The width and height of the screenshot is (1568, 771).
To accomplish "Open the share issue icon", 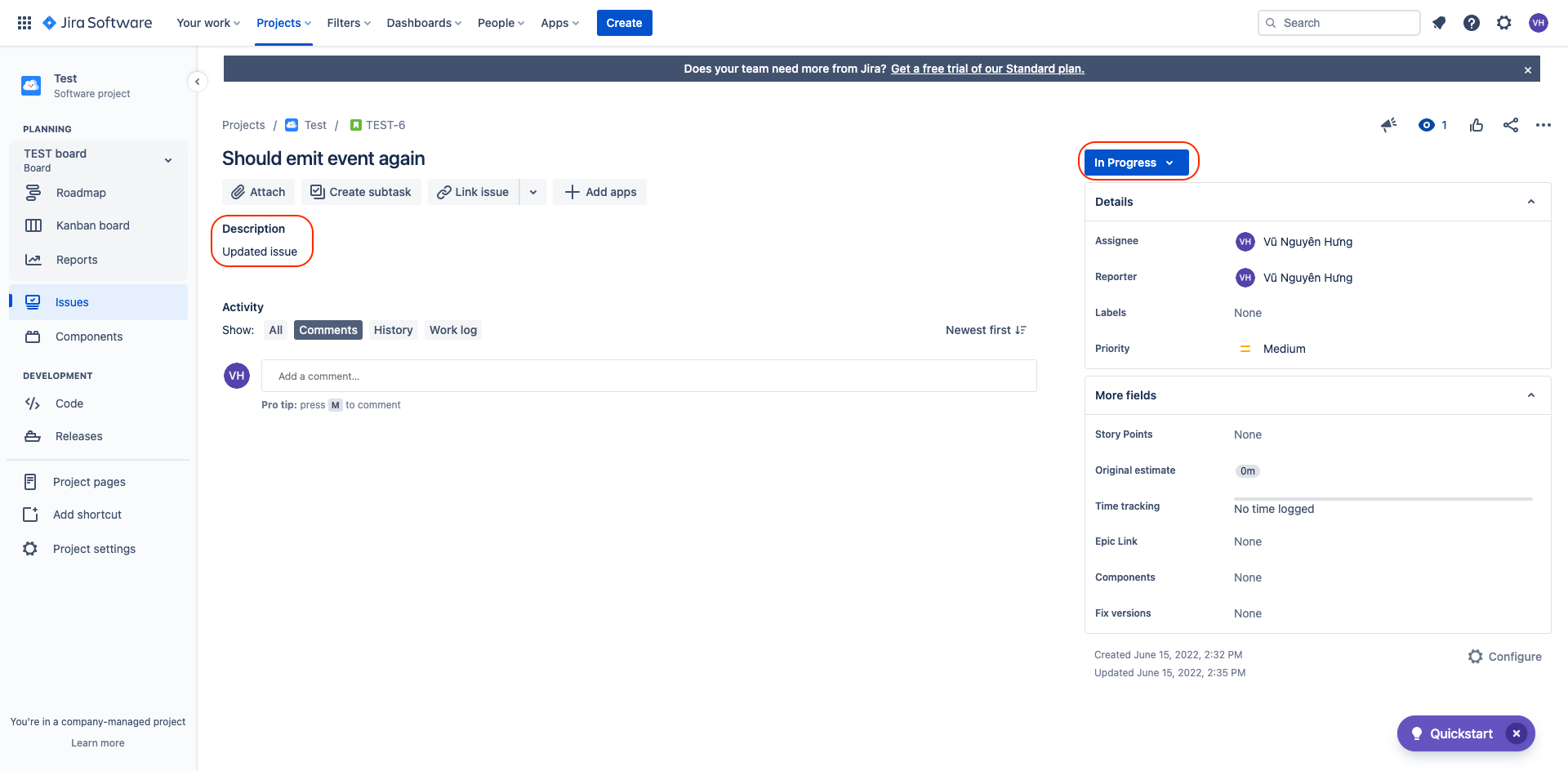I will [x=1510, y=125].
